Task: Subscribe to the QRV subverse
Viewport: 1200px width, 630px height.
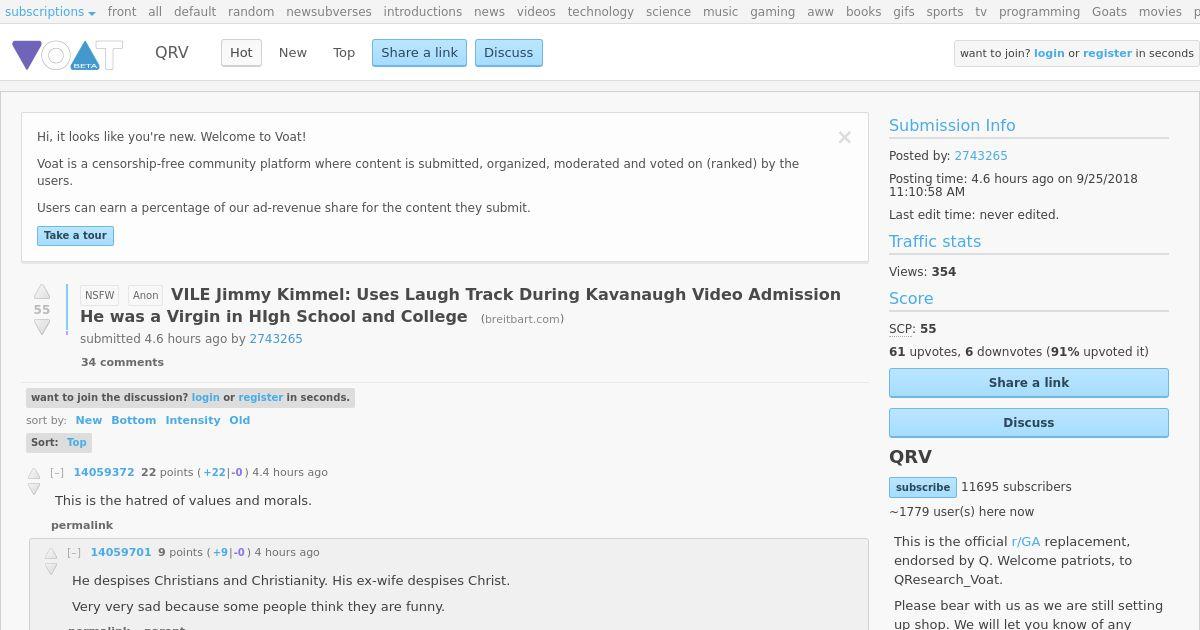Action: point(923,488)
